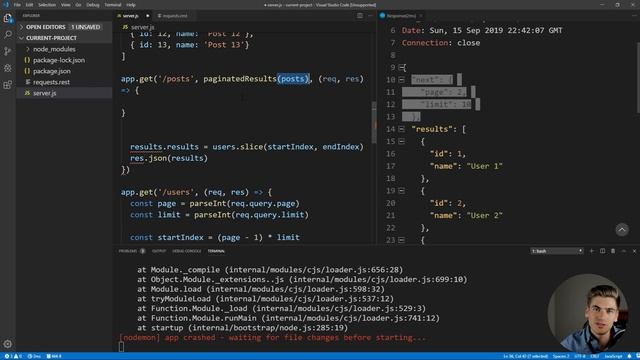Open requests.rest in the explorer
Viewport: 640px width, 360px height.
51,82
